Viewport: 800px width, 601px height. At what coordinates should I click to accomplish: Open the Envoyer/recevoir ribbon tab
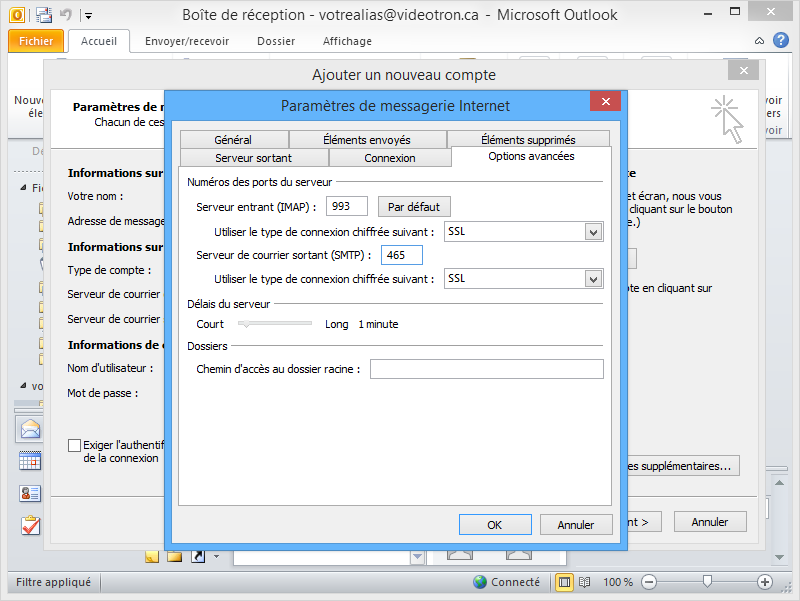point(187,41)
